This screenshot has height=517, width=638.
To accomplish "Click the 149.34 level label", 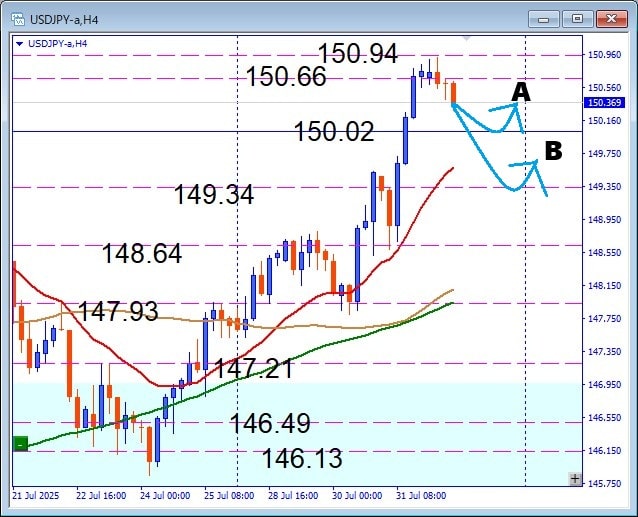I will 214,194.
